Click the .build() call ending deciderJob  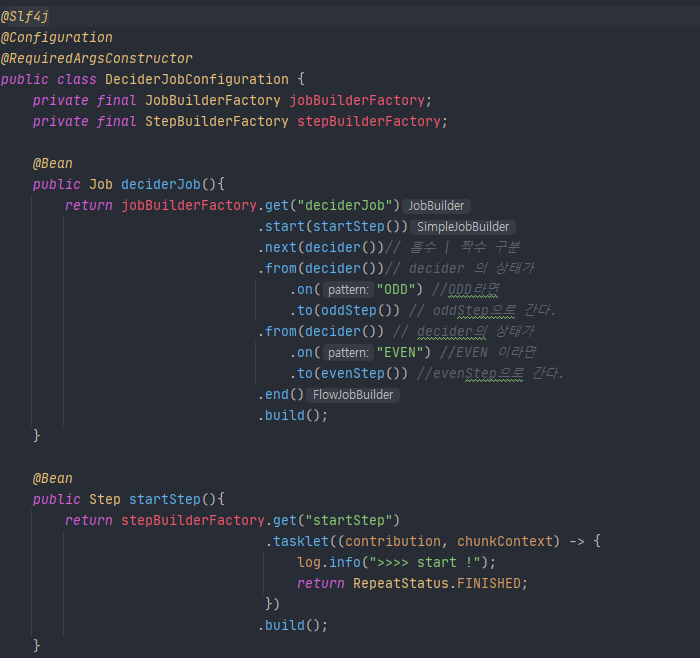[293, 415]
